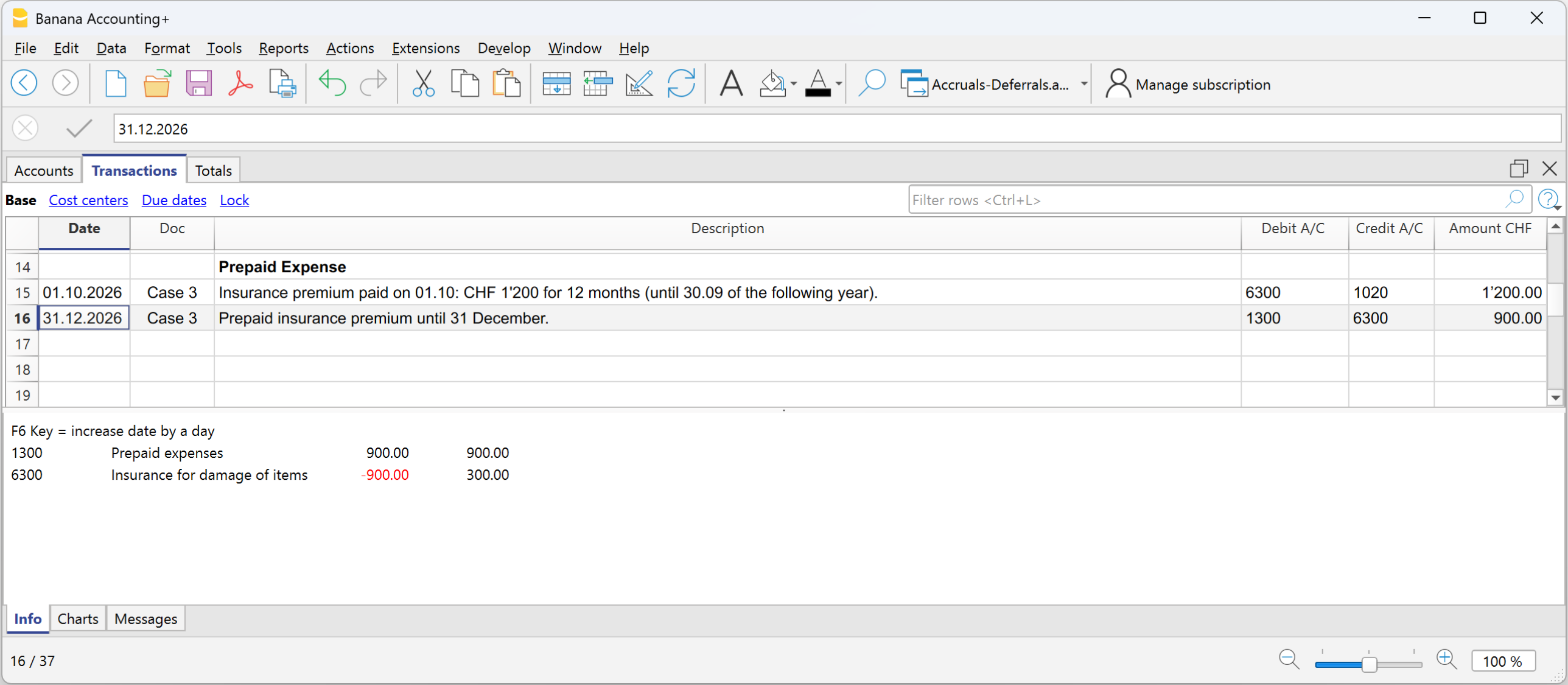Viewport: 1568px width, 685px height.
Task: Open the Find magnifier tool
Action: point(871,83)
